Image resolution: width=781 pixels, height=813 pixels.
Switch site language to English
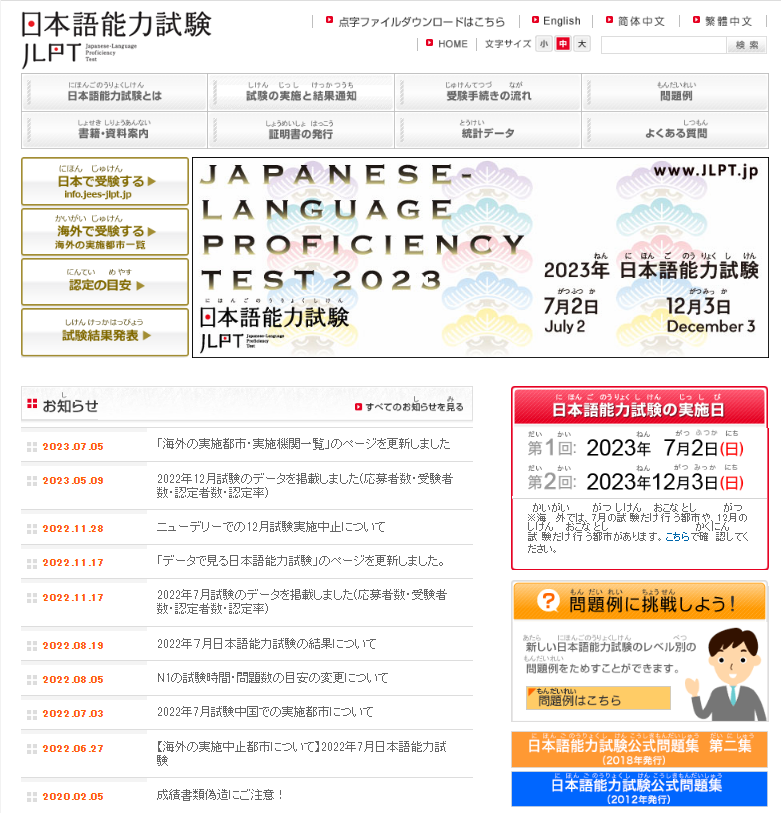tap(562, 21)
